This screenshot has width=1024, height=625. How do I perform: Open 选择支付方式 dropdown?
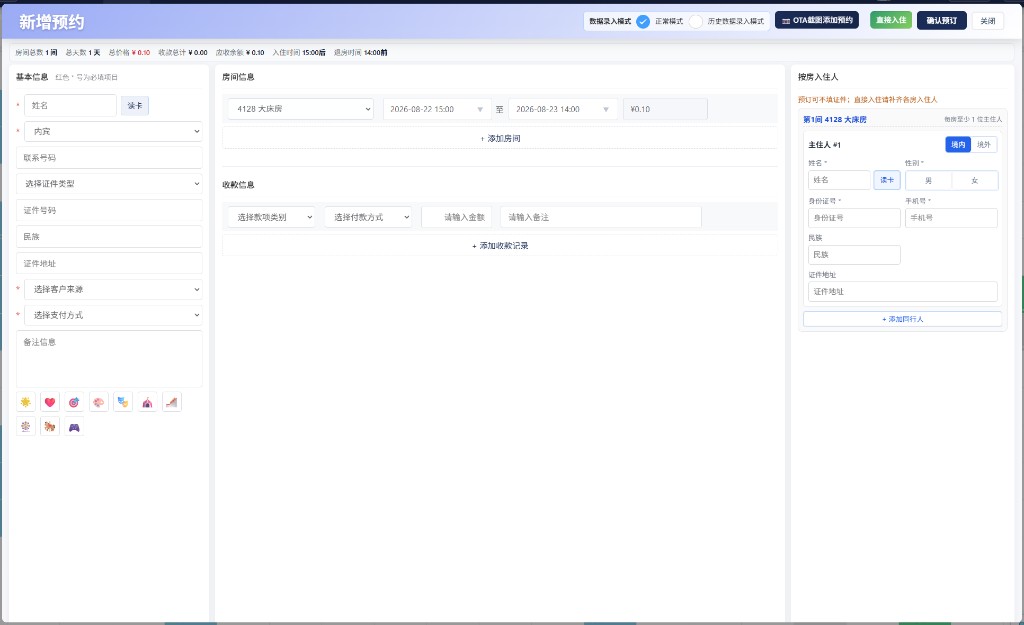(113, 315)
